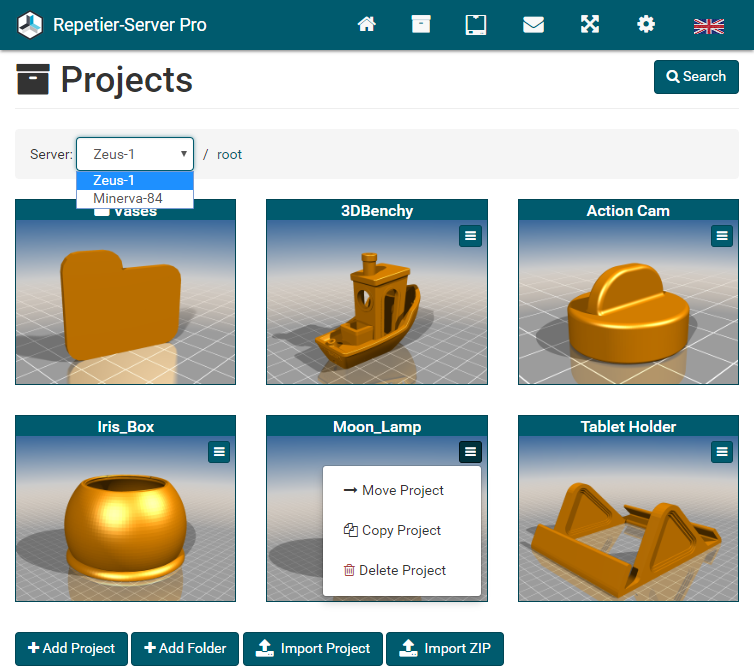754x666 pixels.
Task: Click the Repetier-Server Pro logo
Action: point(31,25)
